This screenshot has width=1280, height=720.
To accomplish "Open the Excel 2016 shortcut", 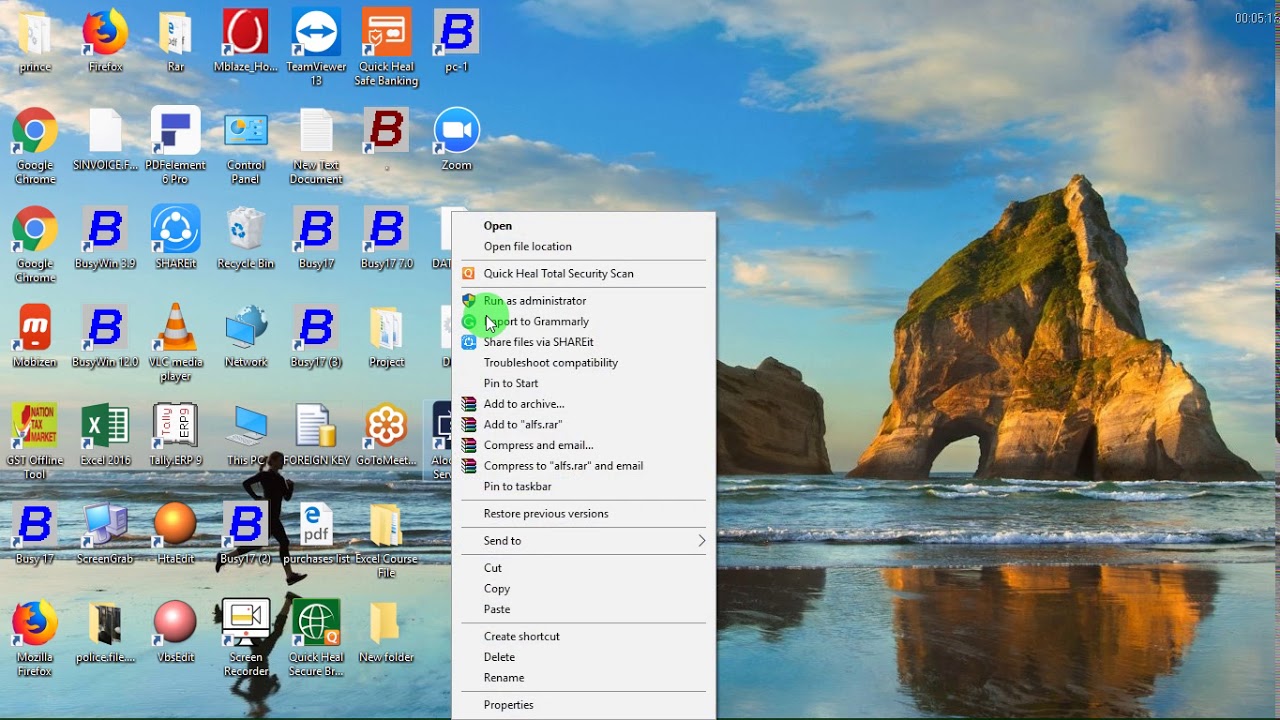I will pyautogui.click(x=105, y=435).
